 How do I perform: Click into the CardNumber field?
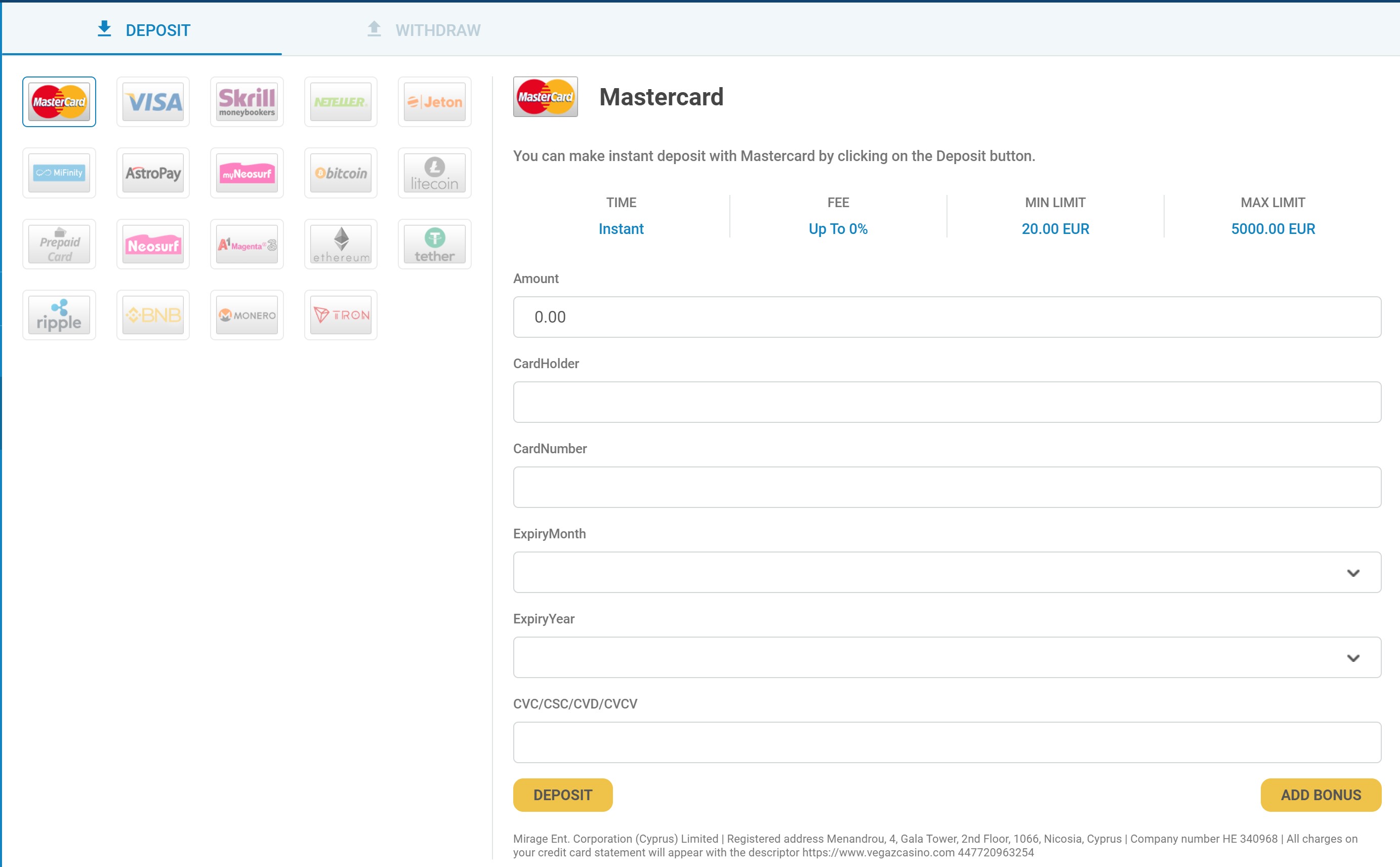(x=946, y=487)
